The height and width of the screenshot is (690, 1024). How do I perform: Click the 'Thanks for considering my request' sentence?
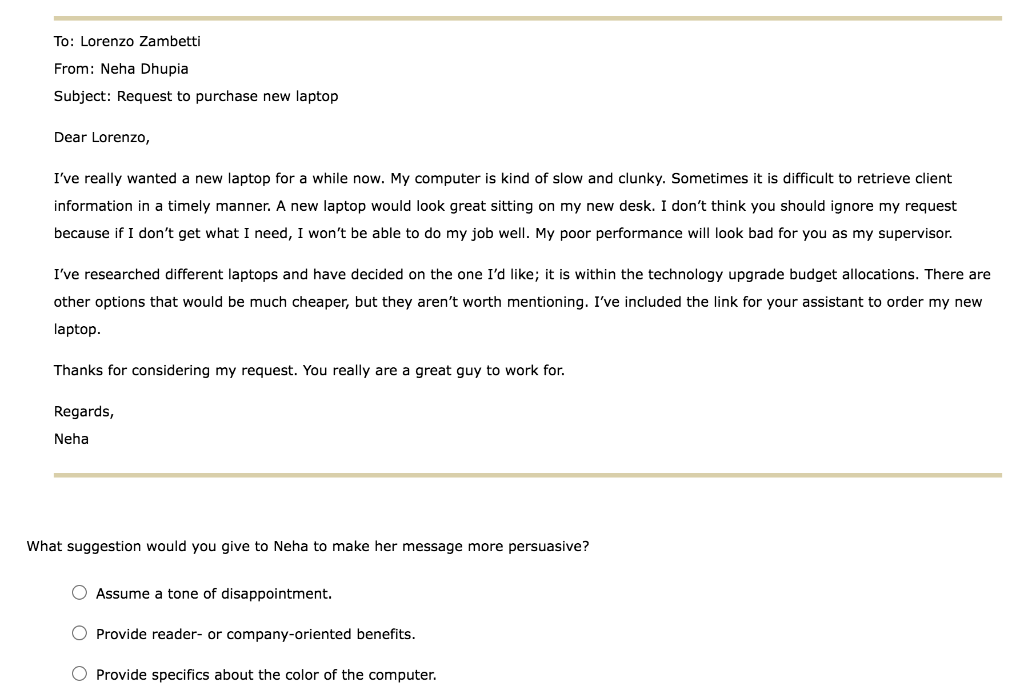point(309,369)
